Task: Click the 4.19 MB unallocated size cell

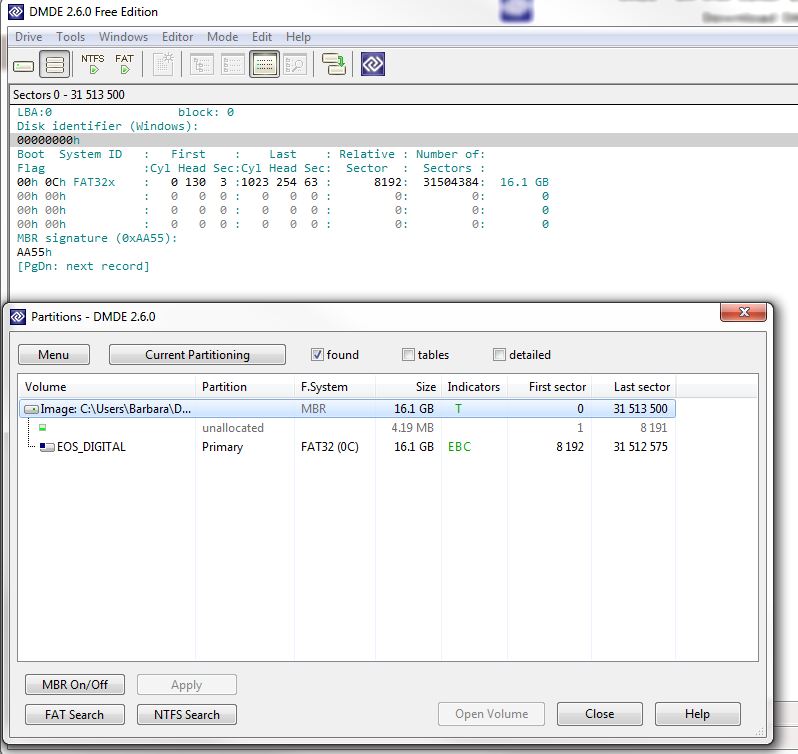Action: [x=413, y=427]
